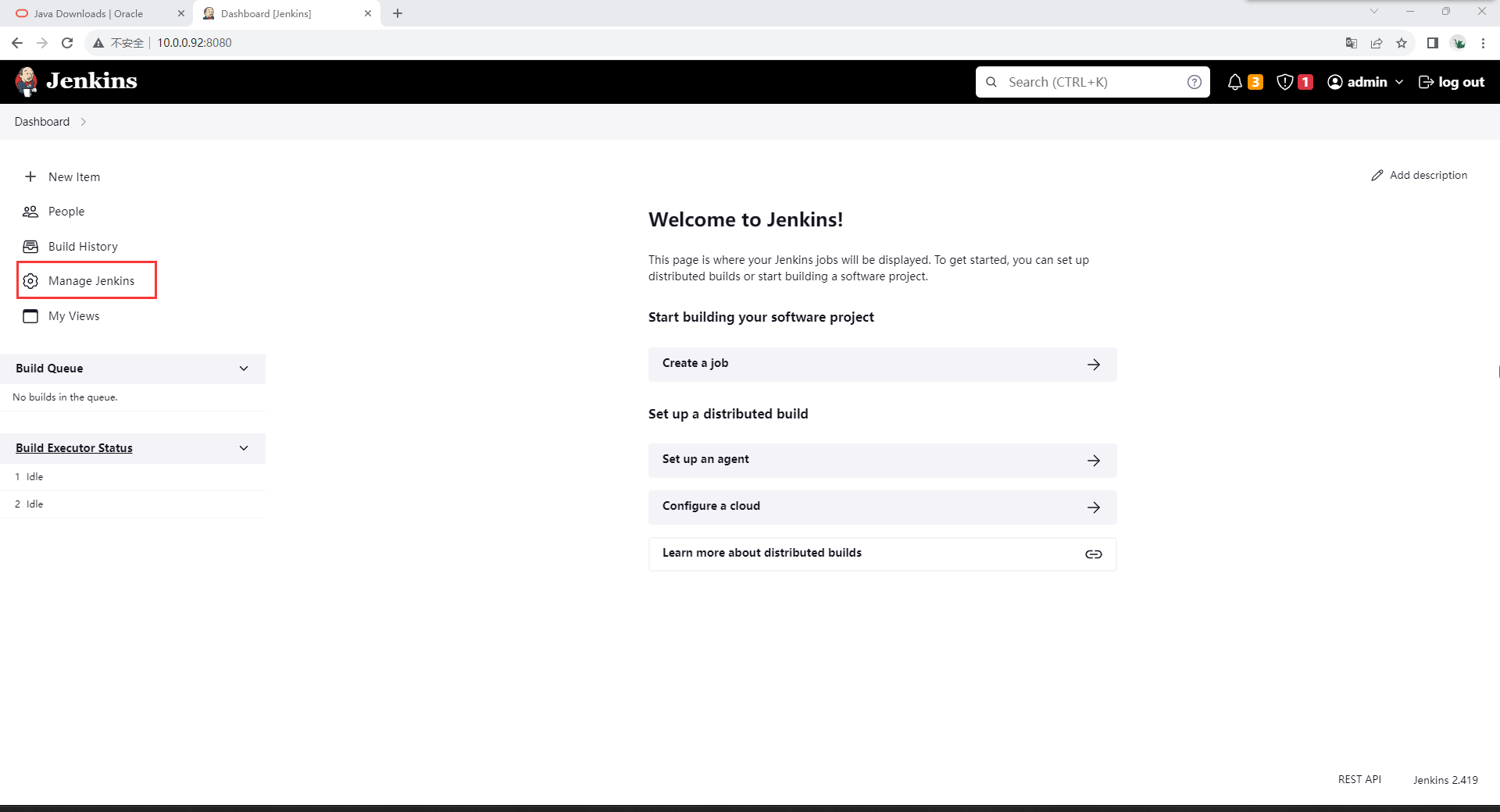Click the People icon

click(30, 212)
